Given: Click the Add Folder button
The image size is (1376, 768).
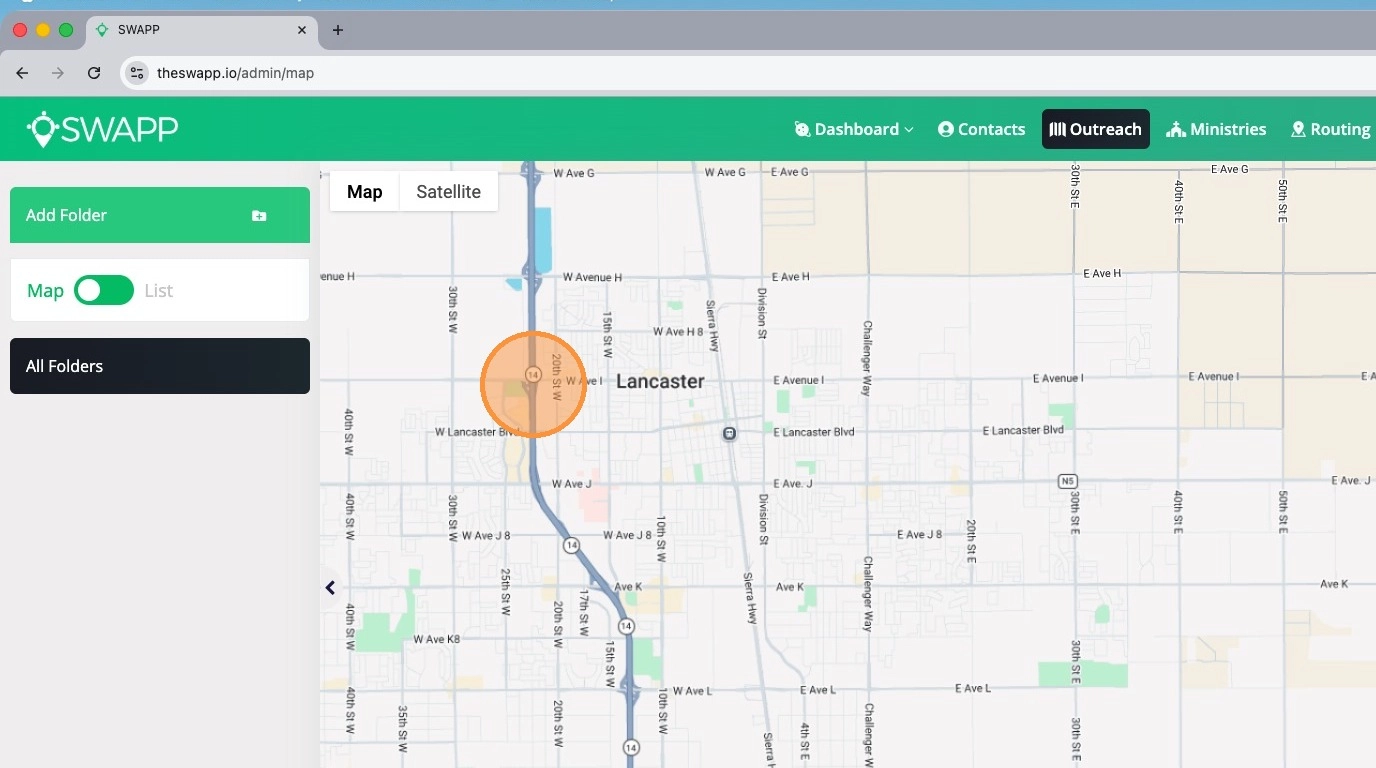Looking at the screenshot, I should coord(160,215).
